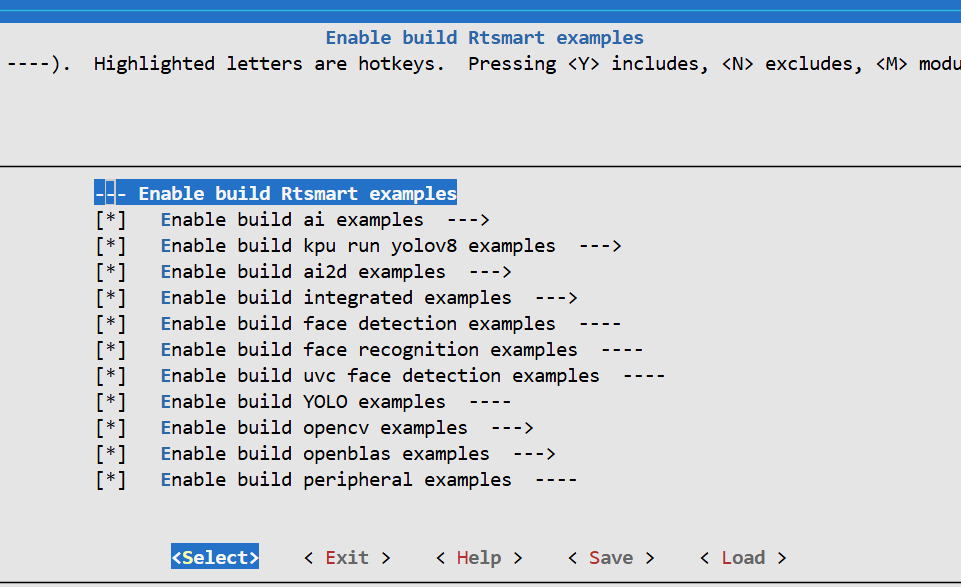Uncheck the openblas examples checkbox
Image resolution: width=961 pixels, height=587 pixels.
(x=111, y=454)
